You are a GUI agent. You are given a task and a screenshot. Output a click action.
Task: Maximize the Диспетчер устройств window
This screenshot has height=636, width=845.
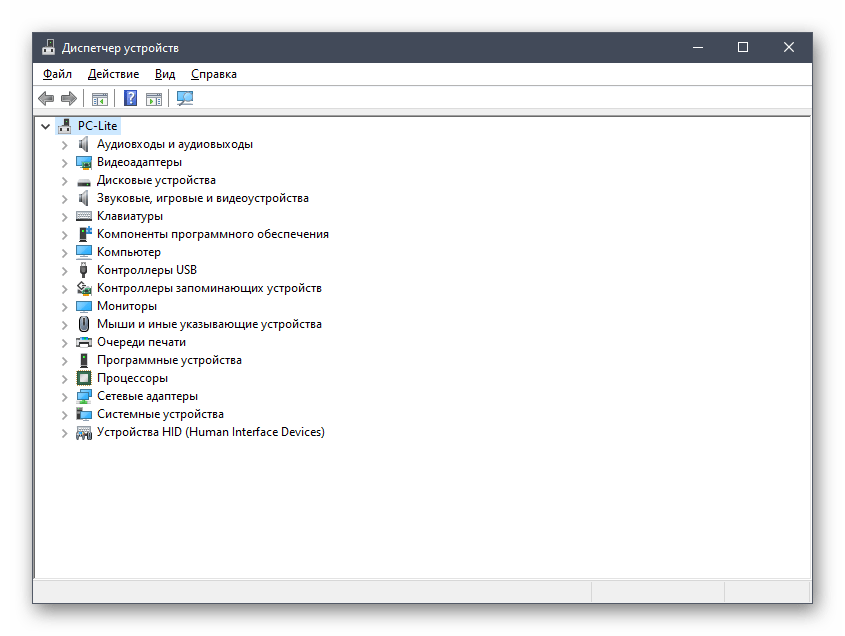coord(743,47)
